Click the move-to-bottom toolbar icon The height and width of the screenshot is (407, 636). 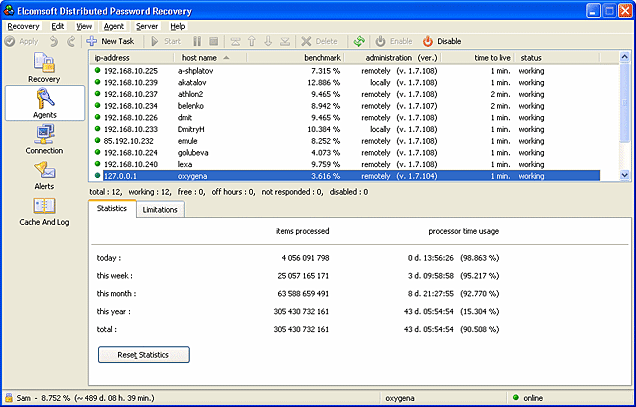click(285, 41)
